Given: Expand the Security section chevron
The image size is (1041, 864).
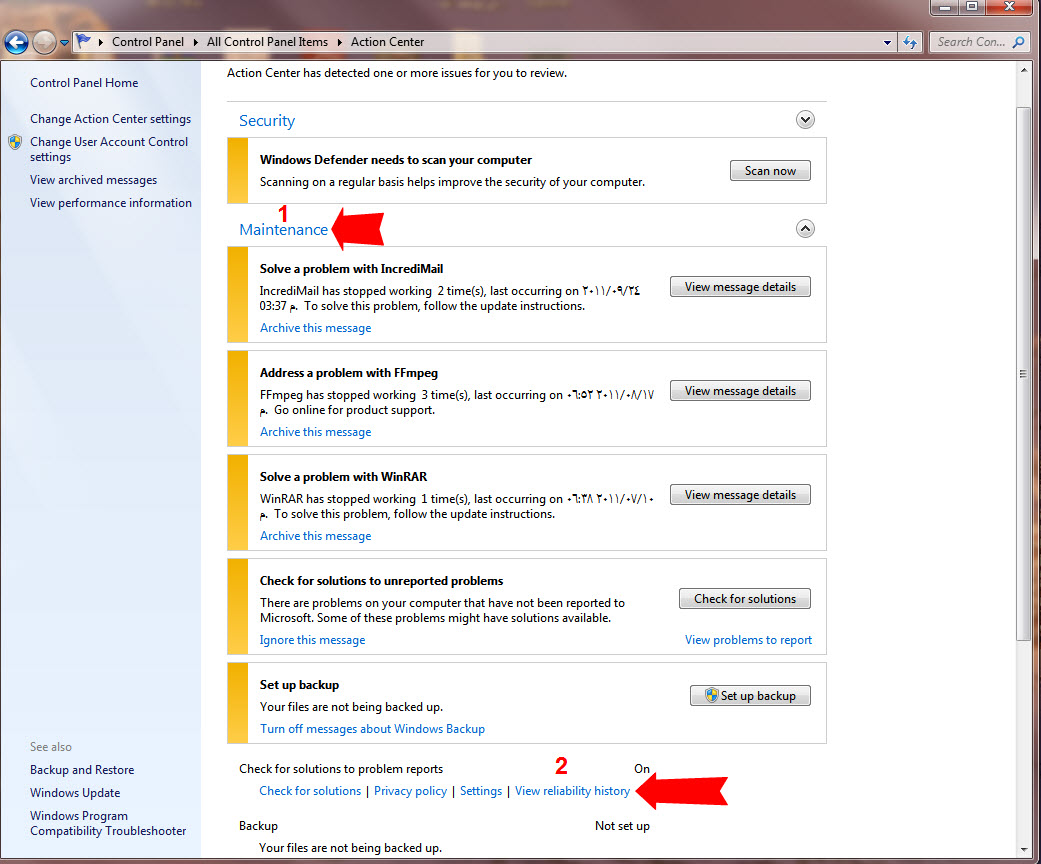Looking at the screenshot, I should [805, 120].
